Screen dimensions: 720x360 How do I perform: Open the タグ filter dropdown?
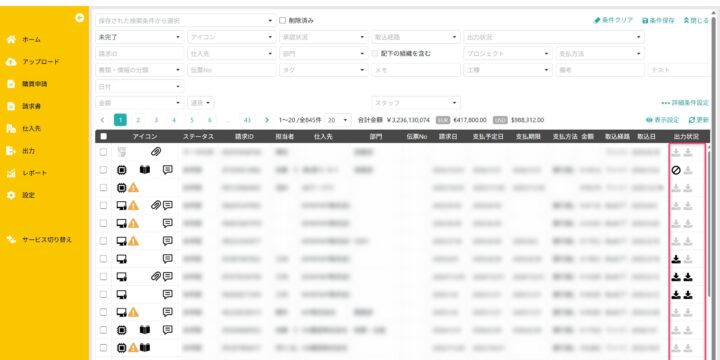(324, 70)
